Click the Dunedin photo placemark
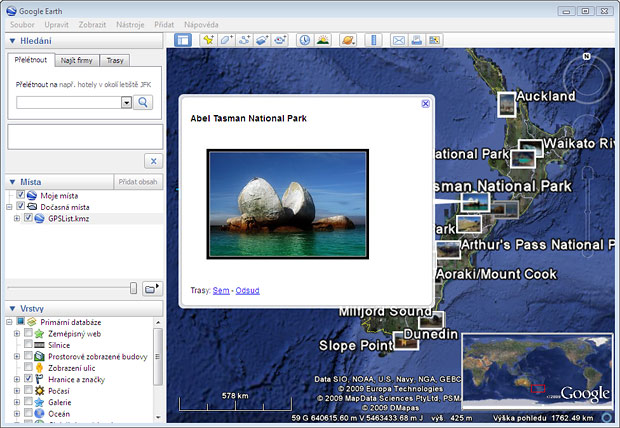The image size is (620, 428). pos(431,320)
